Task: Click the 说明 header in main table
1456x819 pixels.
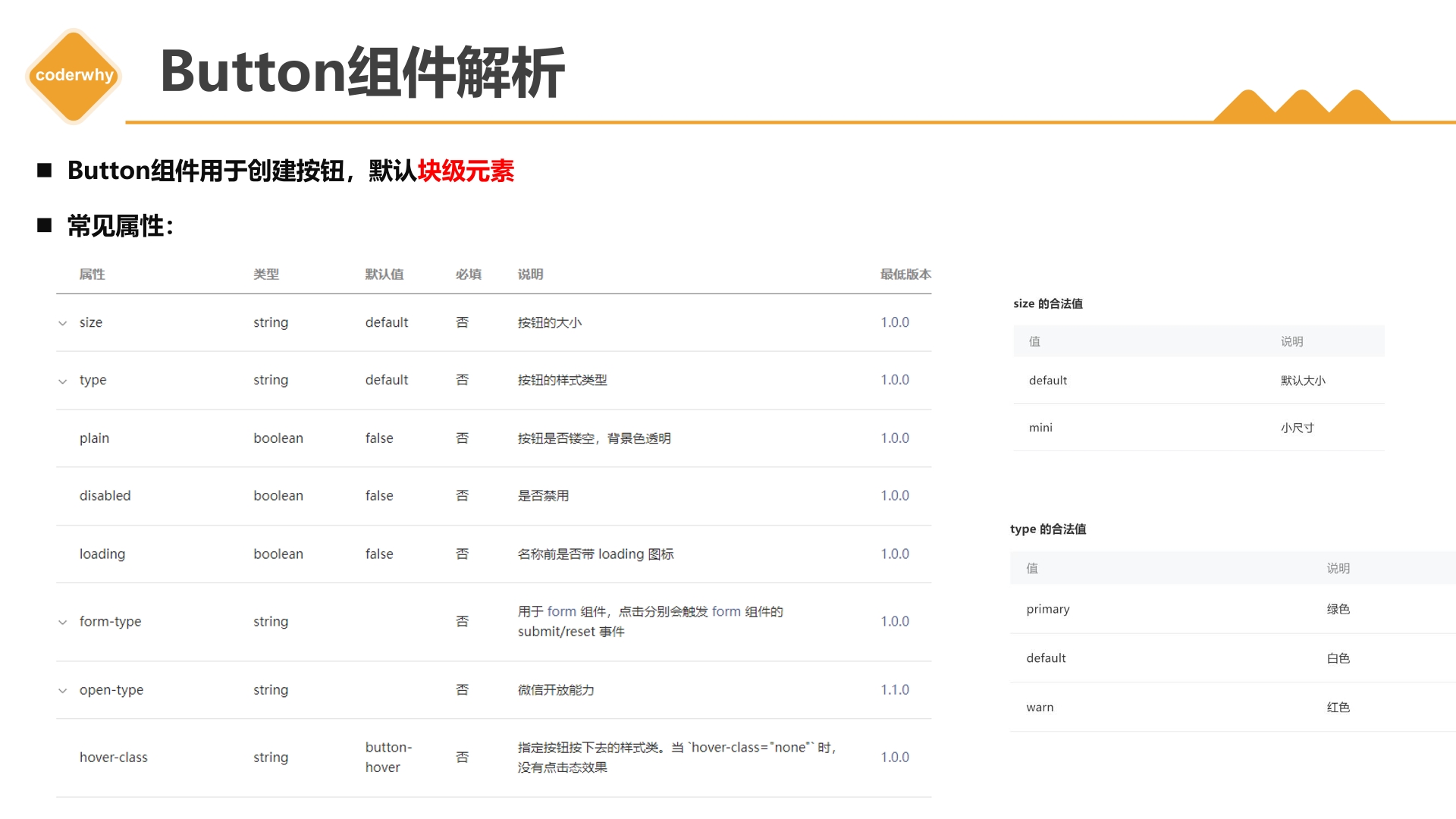Action: point(530,274)
